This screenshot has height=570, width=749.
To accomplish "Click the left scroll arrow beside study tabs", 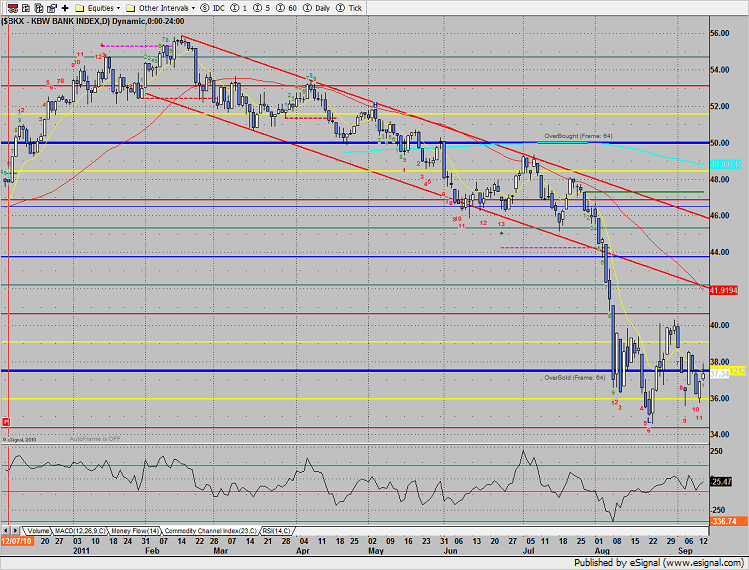I will click(x=6, y=531).
